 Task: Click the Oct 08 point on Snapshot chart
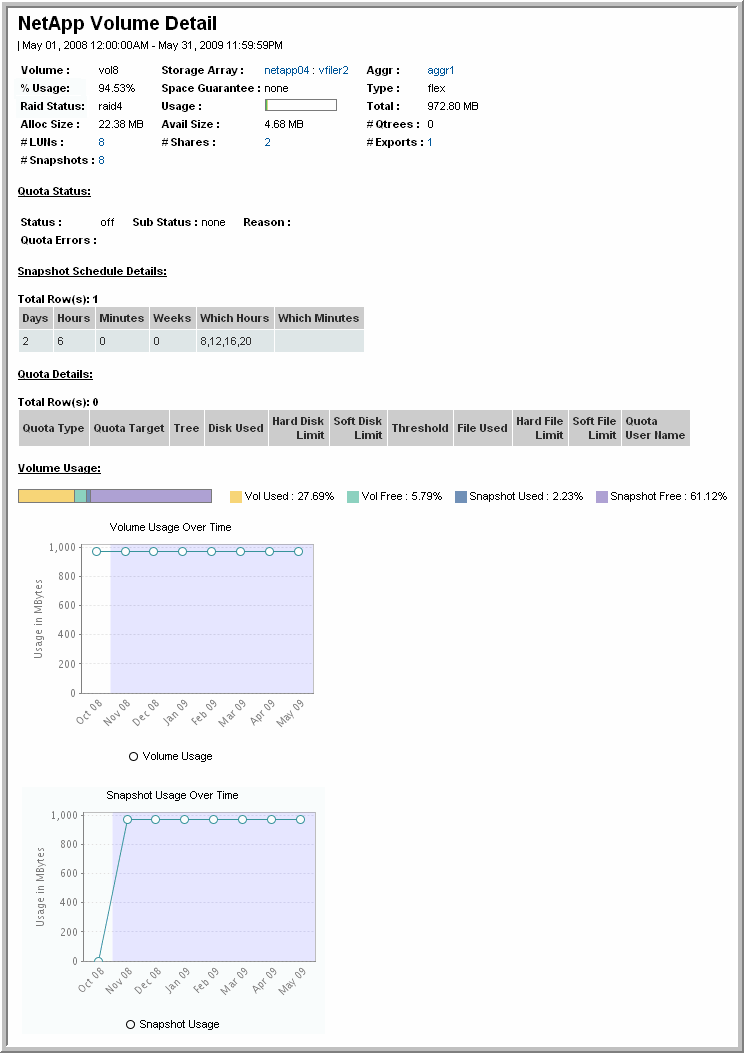(98, 961)
